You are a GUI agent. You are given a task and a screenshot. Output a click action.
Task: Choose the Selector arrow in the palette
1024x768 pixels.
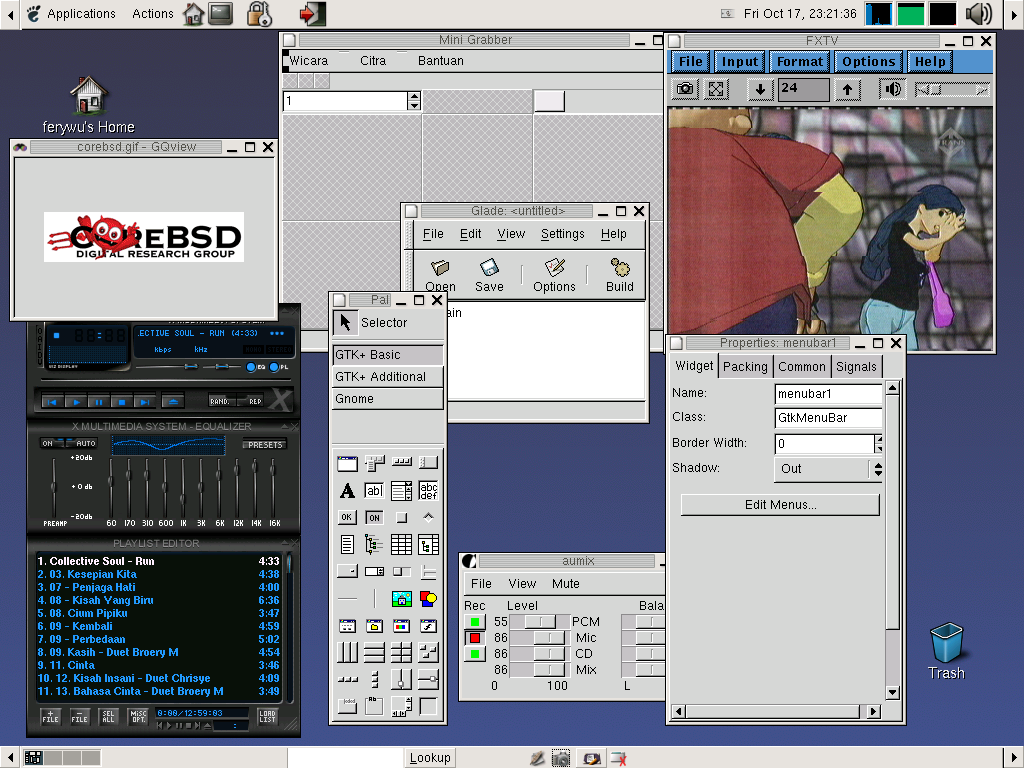point(345,322)
